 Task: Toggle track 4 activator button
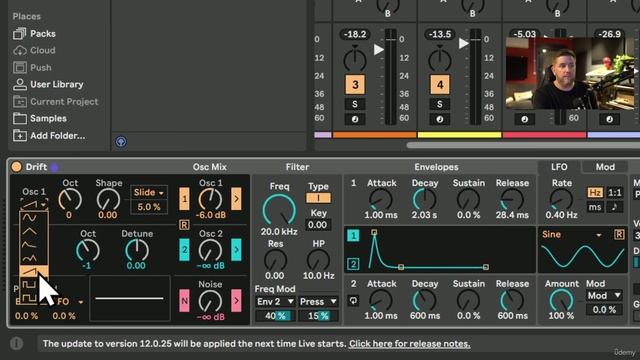[440, 84]
